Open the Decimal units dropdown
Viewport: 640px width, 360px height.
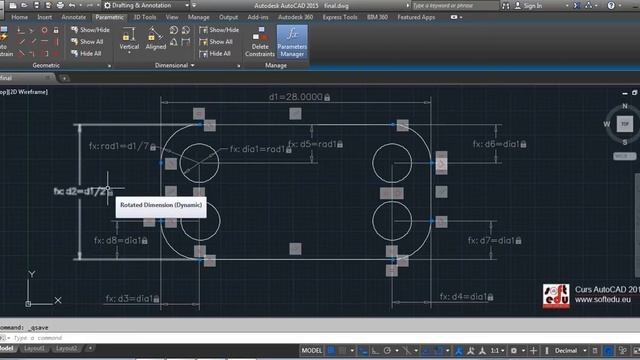pyautogui.click(x=584, y=351)
